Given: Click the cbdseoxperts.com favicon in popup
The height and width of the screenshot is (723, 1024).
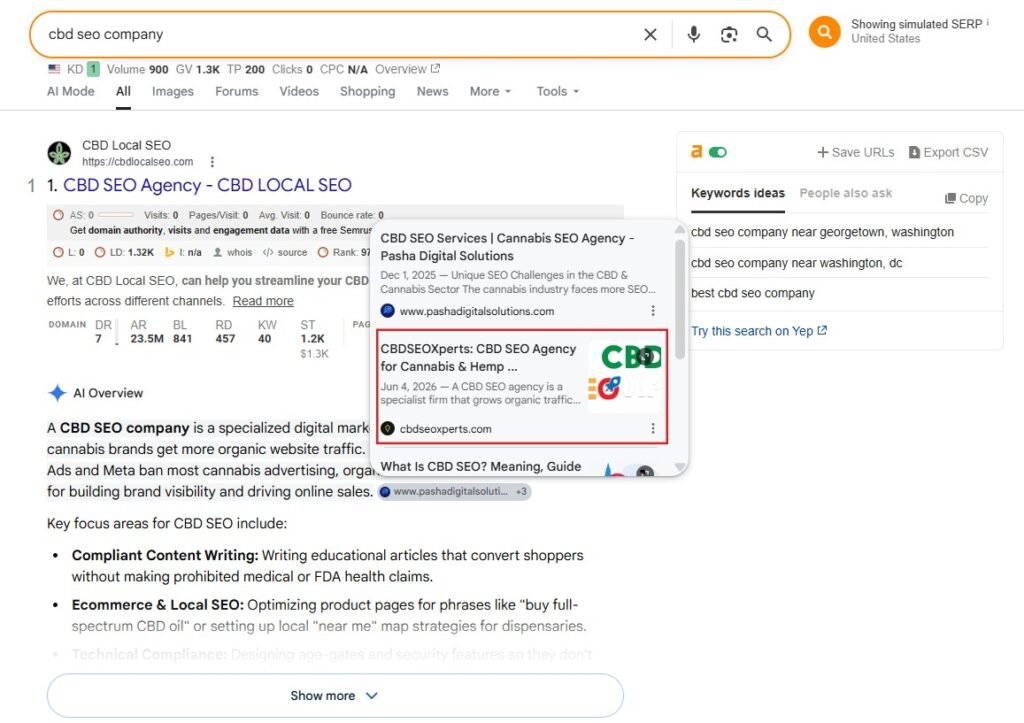Looking at the screenshot, I should 388,428.
